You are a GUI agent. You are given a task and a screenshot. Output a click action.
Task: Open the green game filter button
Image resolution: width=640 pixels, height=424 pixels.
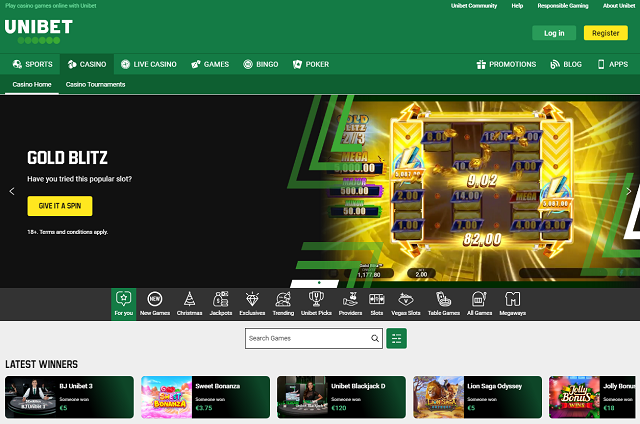click(396, 338)
